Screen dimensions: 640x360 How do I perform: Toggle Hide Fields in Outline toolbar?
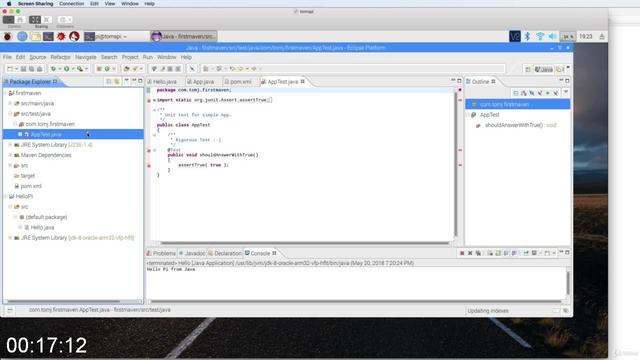532,93
